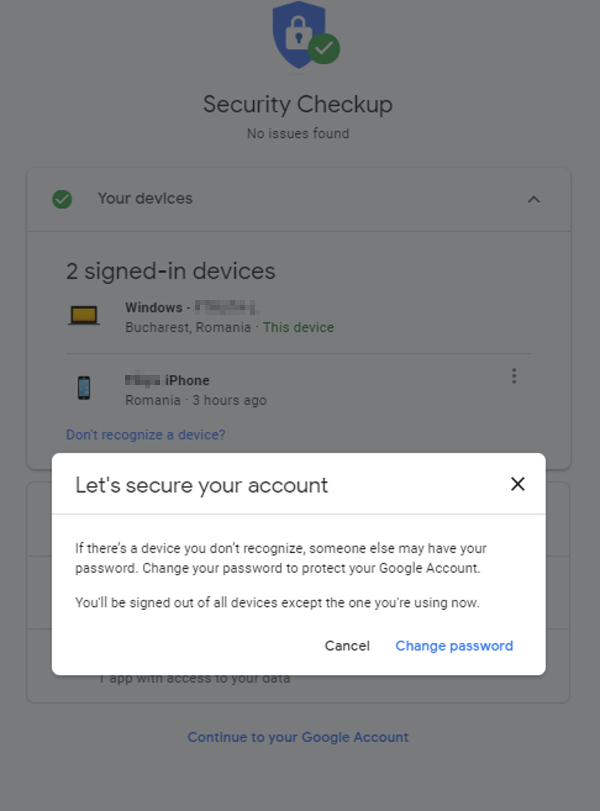Click the This device label

pos(298,327)
